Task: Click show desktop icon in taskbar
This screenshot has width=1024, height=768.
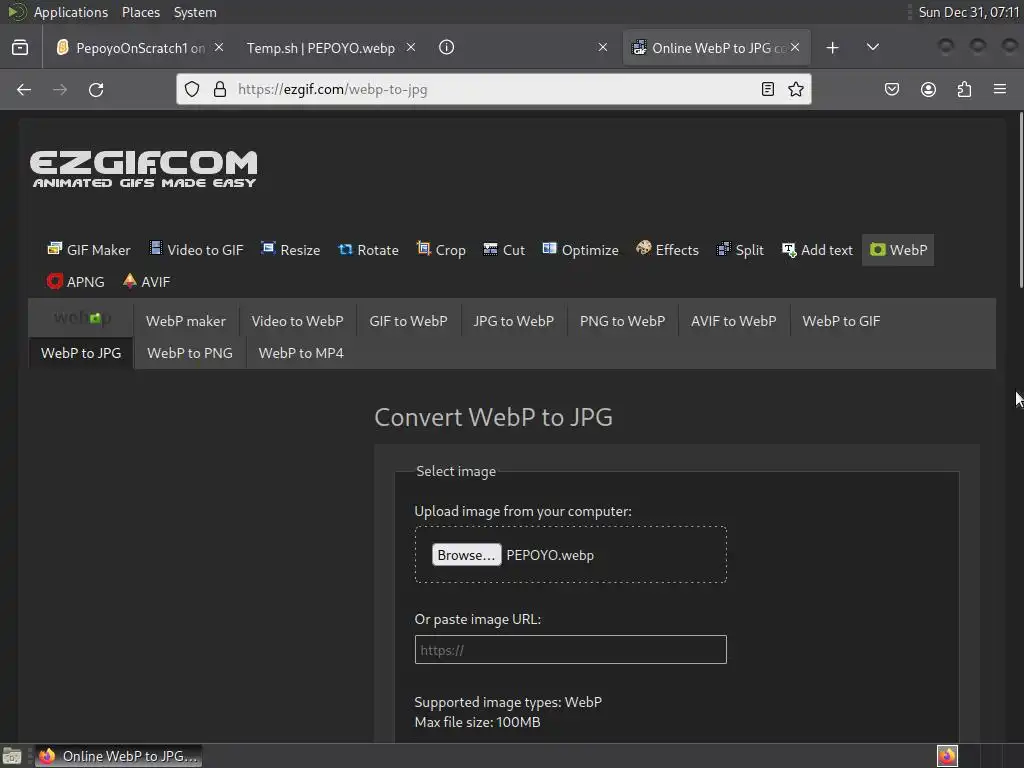Action: point(12,756)
